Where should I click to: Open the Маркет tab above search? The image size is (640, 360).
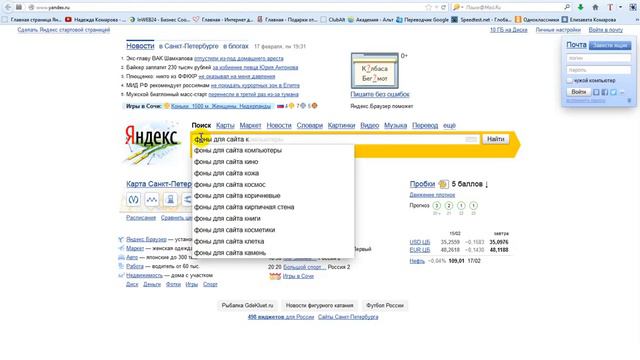tap(250, 125)
